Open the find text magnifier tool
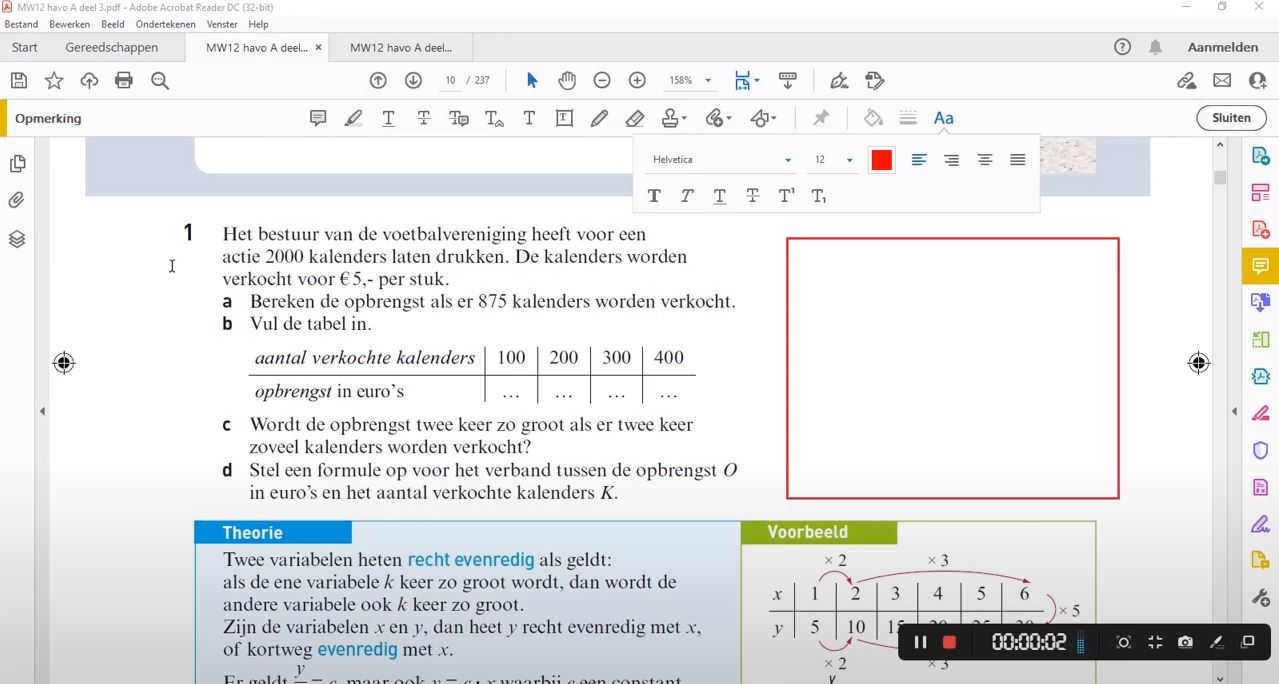Screen dimensions: 1279x684 (160, 81)
